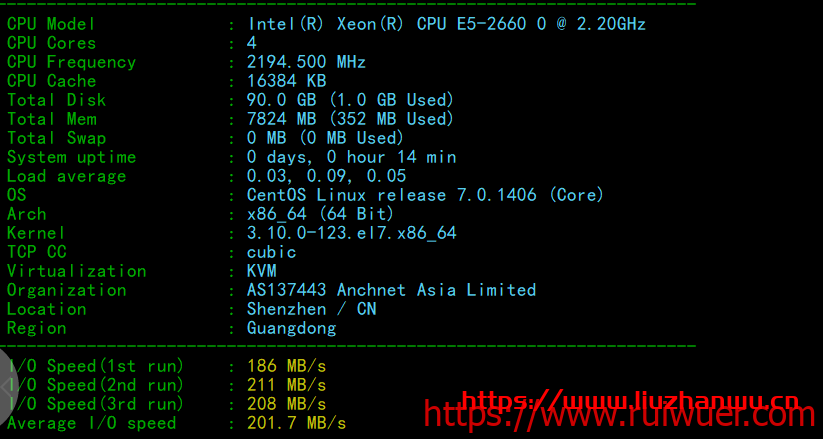Click the Guangdong region value

291,328
